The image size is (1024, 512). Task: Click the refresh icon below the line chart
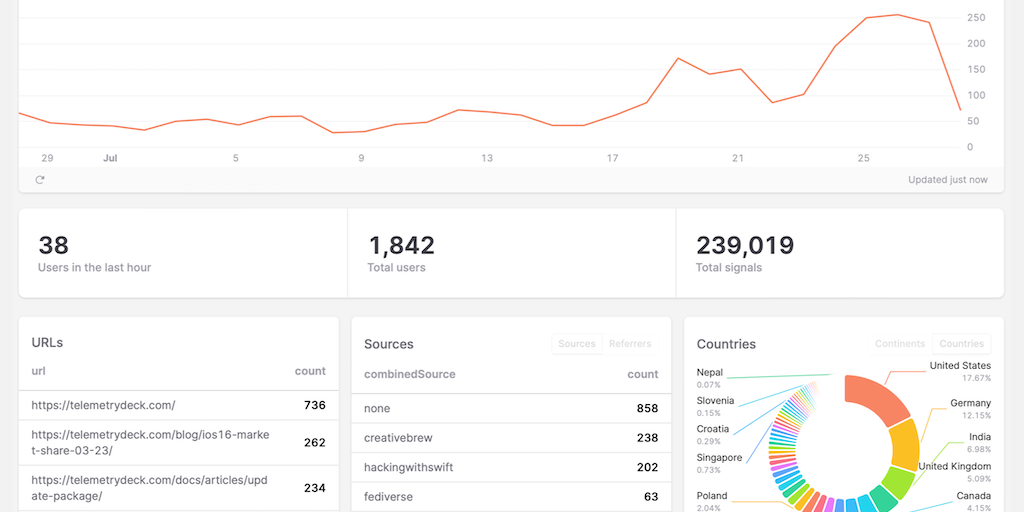tap(40, 180)
